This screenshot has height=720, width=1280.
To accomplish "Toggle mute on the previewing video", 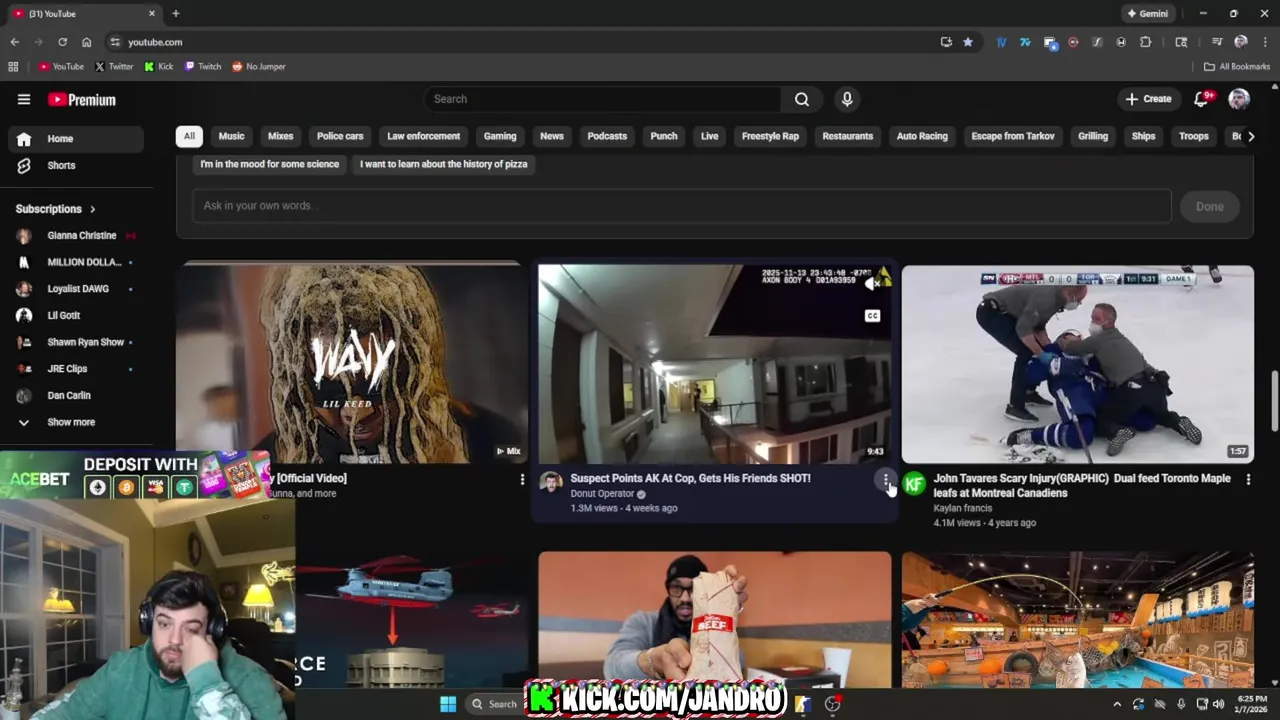I will (872, 284).
